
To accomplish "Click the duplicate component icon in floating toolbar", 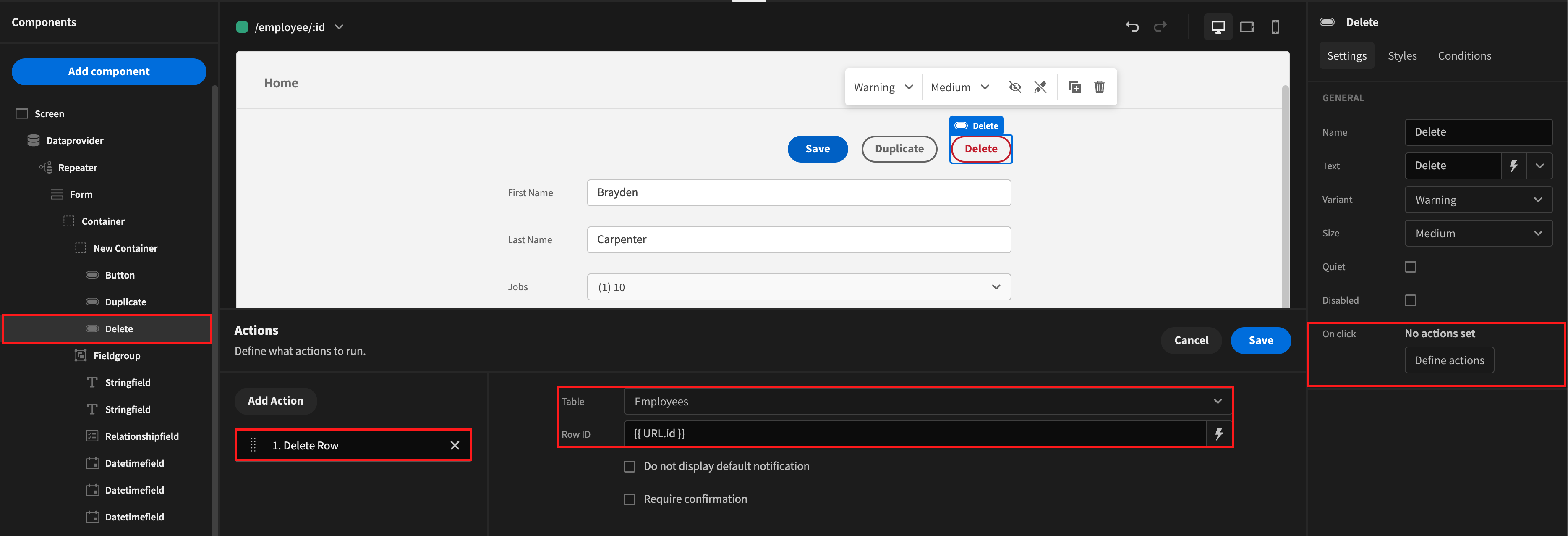I will [1074, 87].
